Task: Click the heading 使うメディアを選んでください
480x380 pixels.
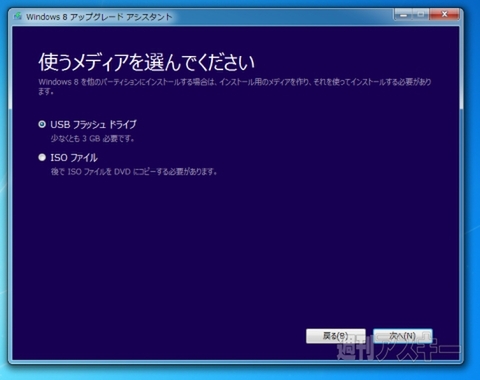Action: tap(147, 62)
